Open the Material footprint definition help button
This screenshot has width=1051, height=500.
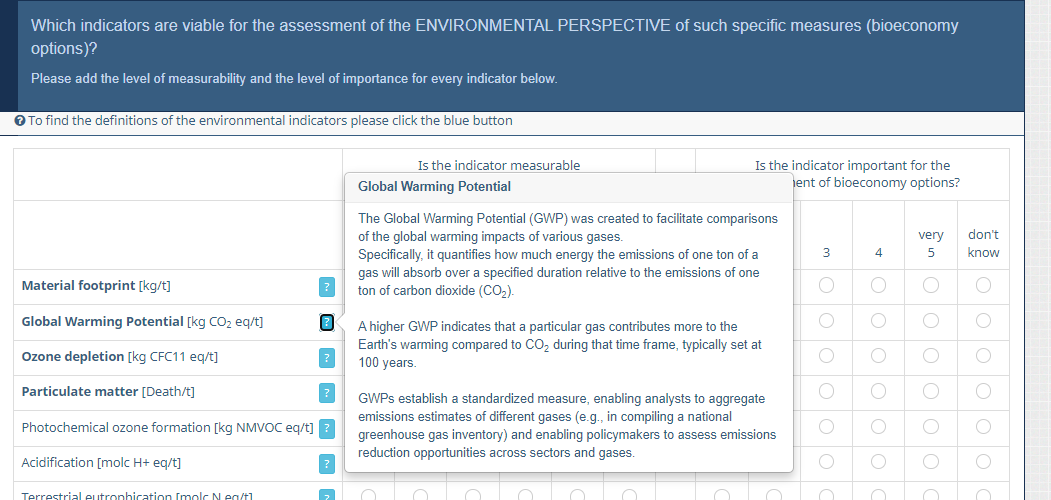click(x=326, y=287)
